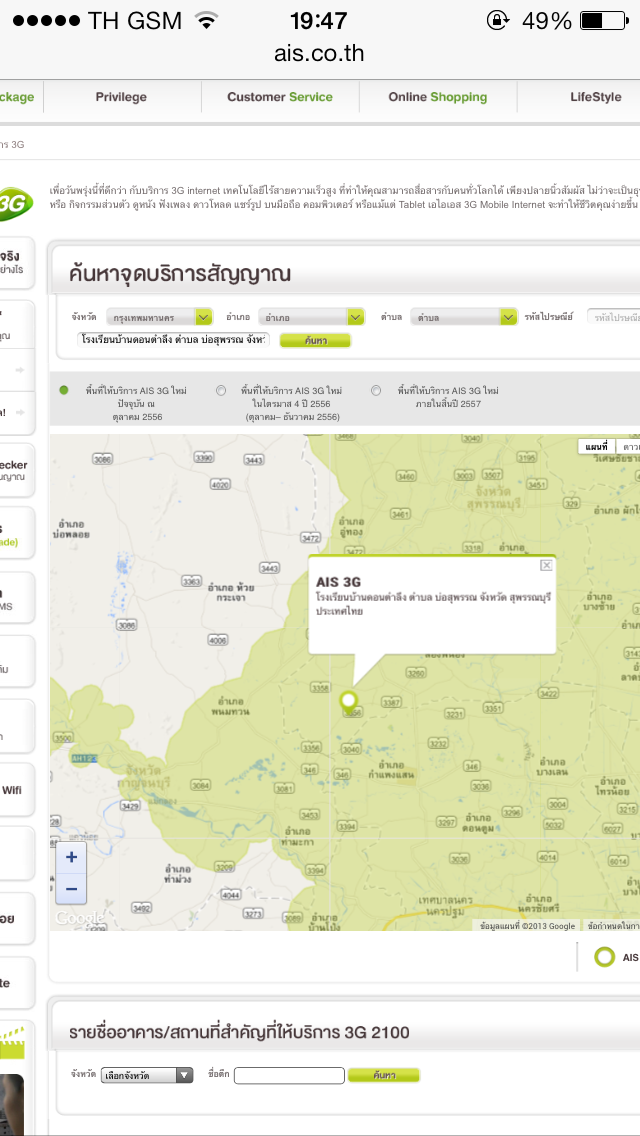Tap the battery icon in status bar
The width and height of the screenshot is (640, 1136).
click(604, 20)
